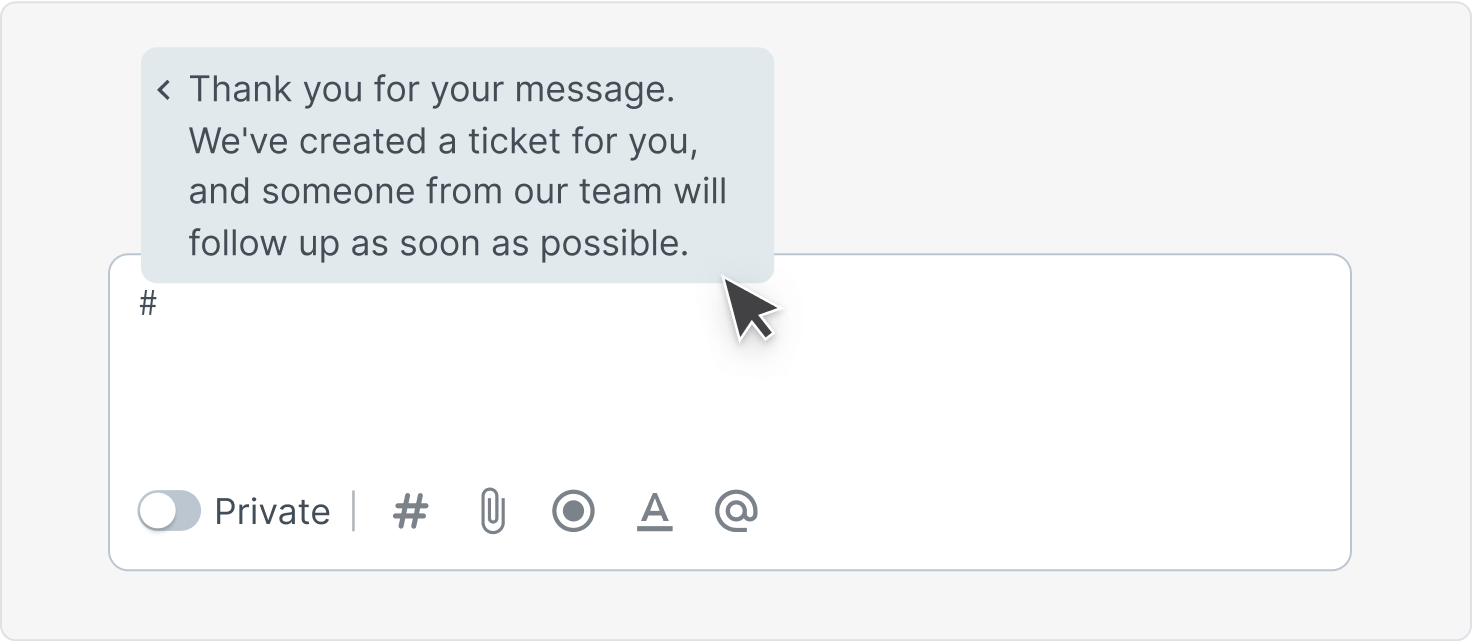
Task: Click the # toolbar item to browse shortcuts
Action: 410,511
